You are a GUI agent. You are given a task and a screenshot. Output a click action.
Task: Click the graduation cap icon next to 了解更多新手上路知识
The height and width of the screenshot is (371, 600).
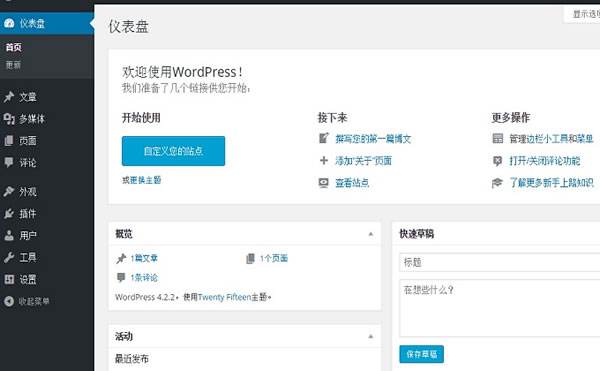(497, 183)
